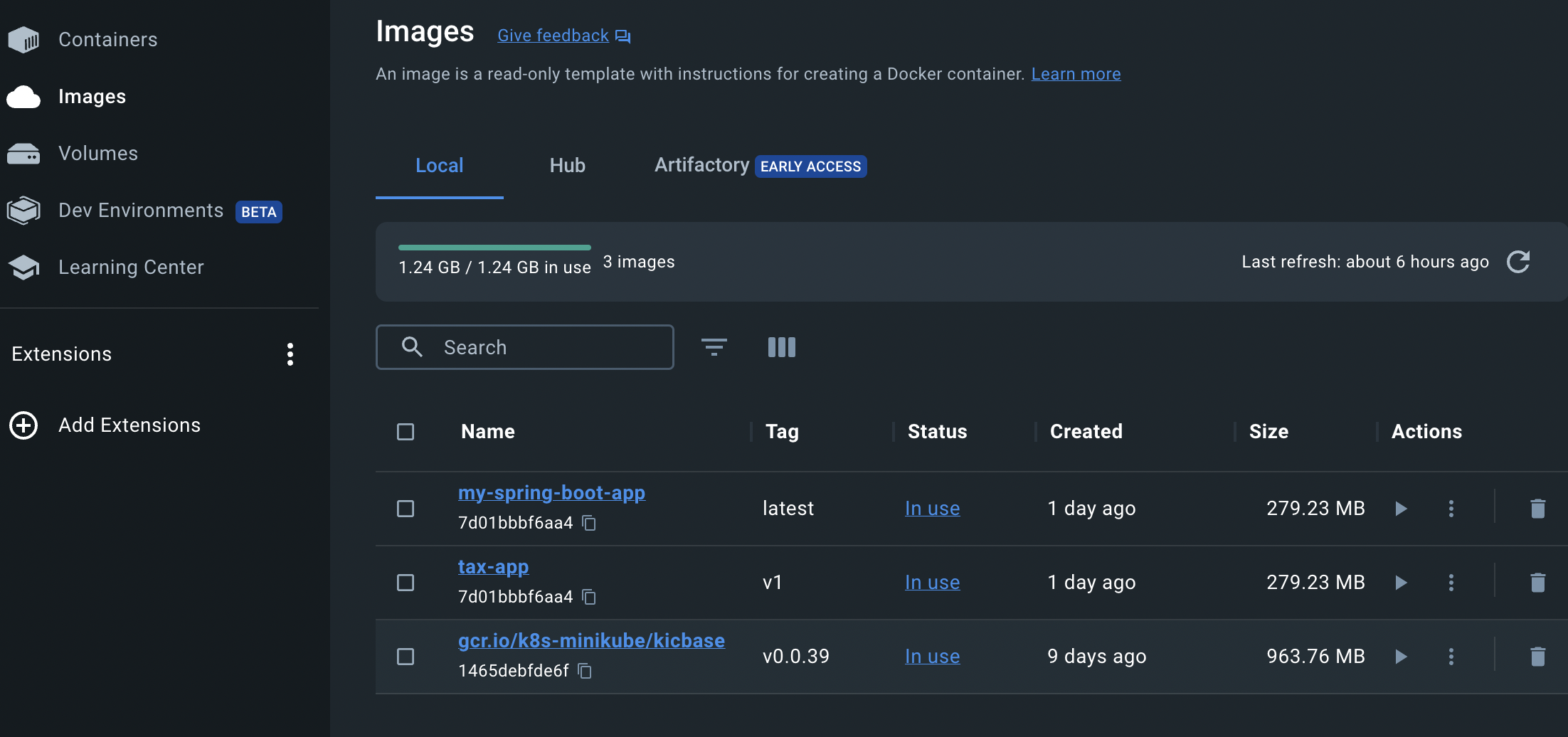Image resolution: width=1568 pixels, height=737 pixels.
Task: Open the filter options icon
Action: pos(714,347)
